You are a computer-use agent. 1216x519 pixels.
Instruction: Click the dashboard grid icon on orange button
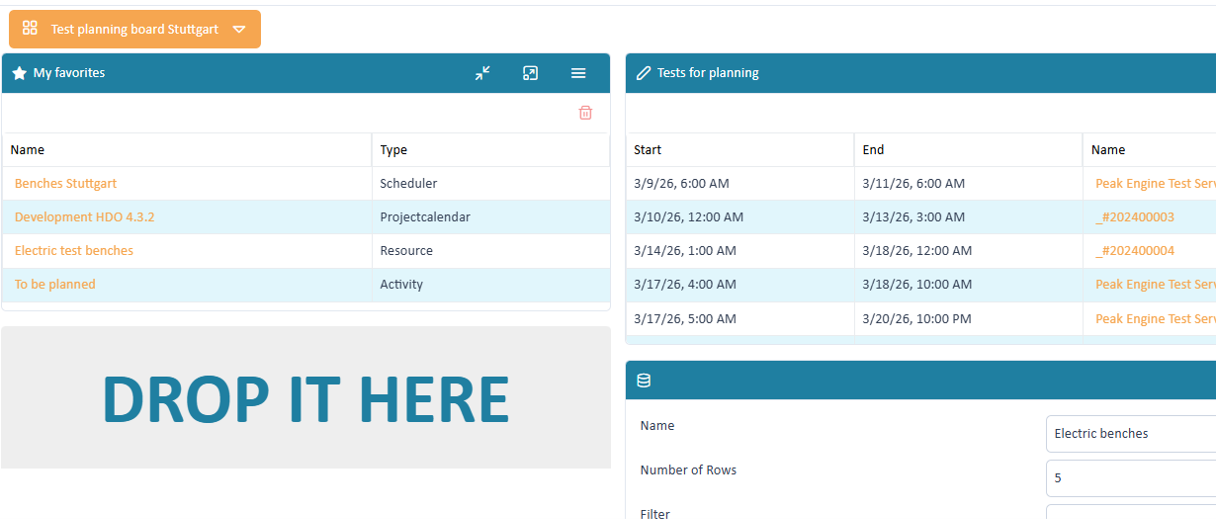pyautogui.click(x=30, y=29)
